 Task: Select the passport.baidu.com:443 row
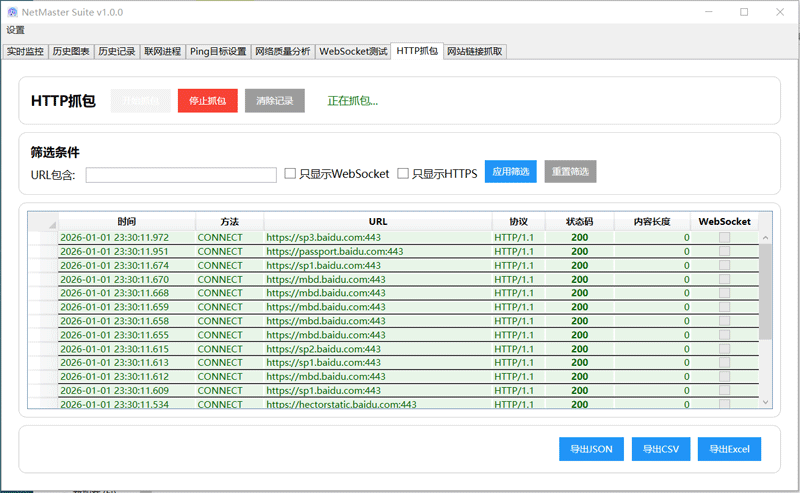click(335, 252)
